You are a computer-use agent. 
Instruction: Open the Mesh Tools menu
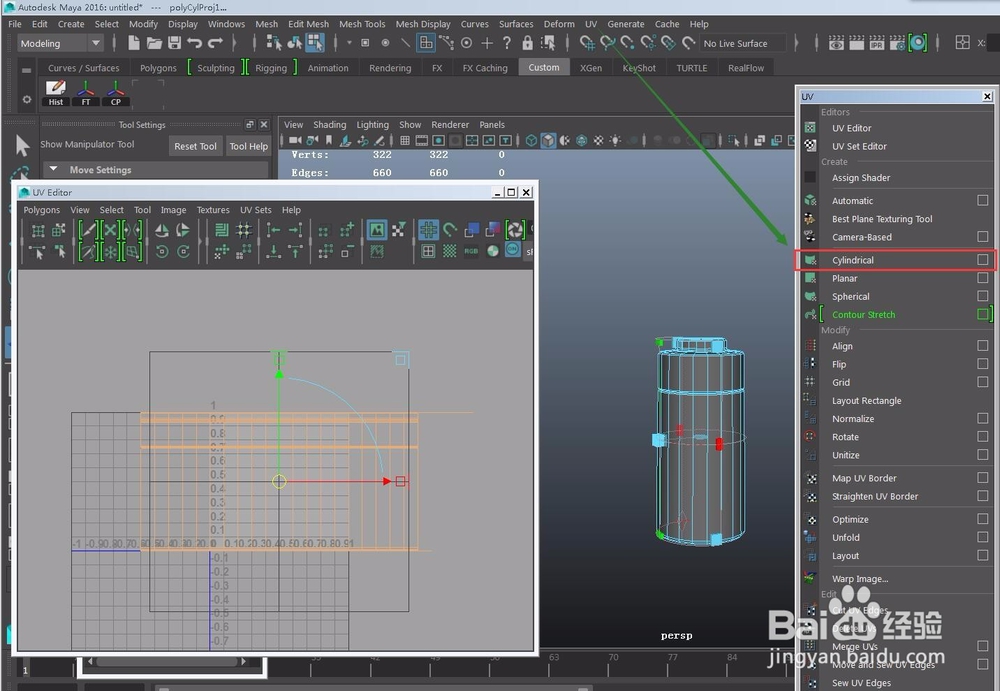(362, 24)
